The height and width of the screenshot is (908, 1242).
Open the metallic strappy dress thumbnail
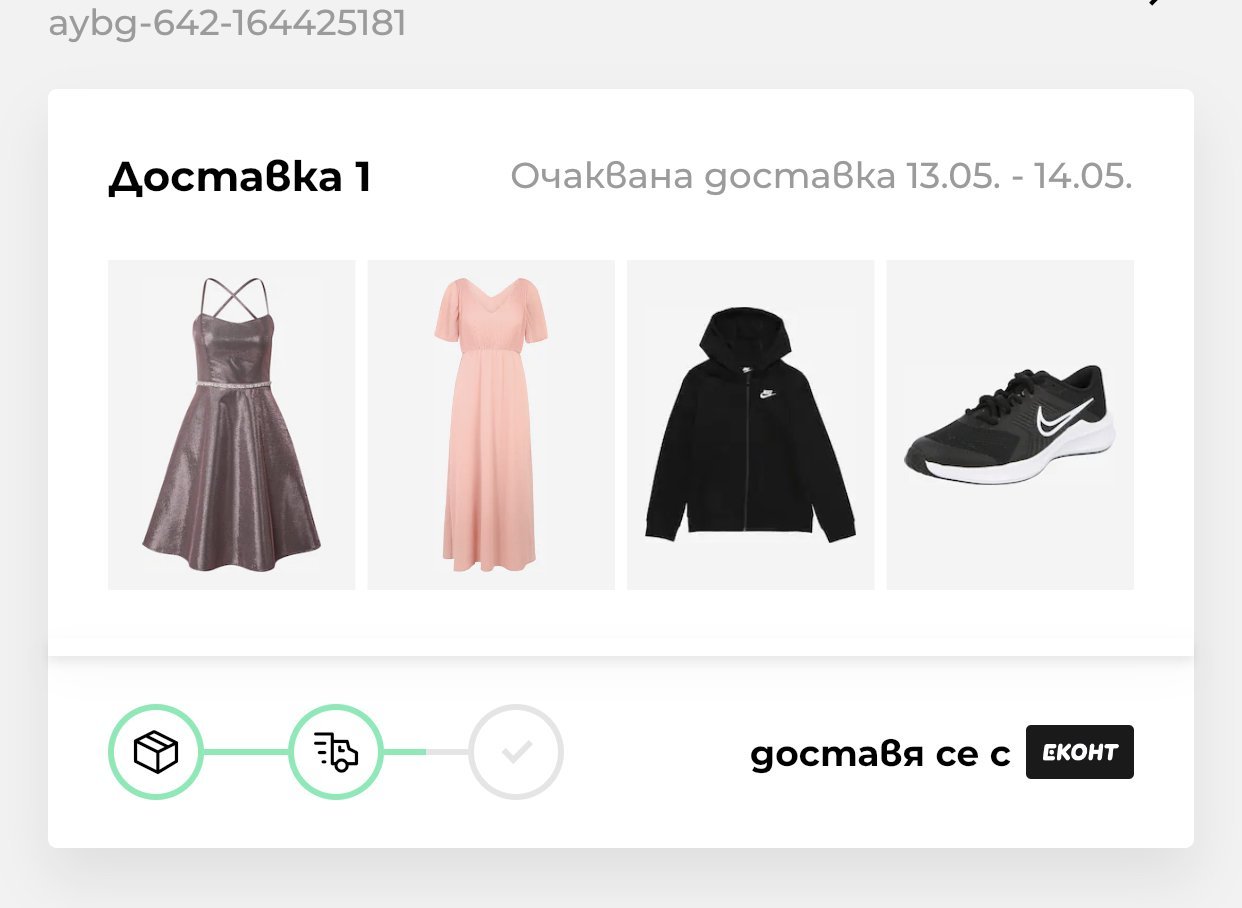point(231,425)
